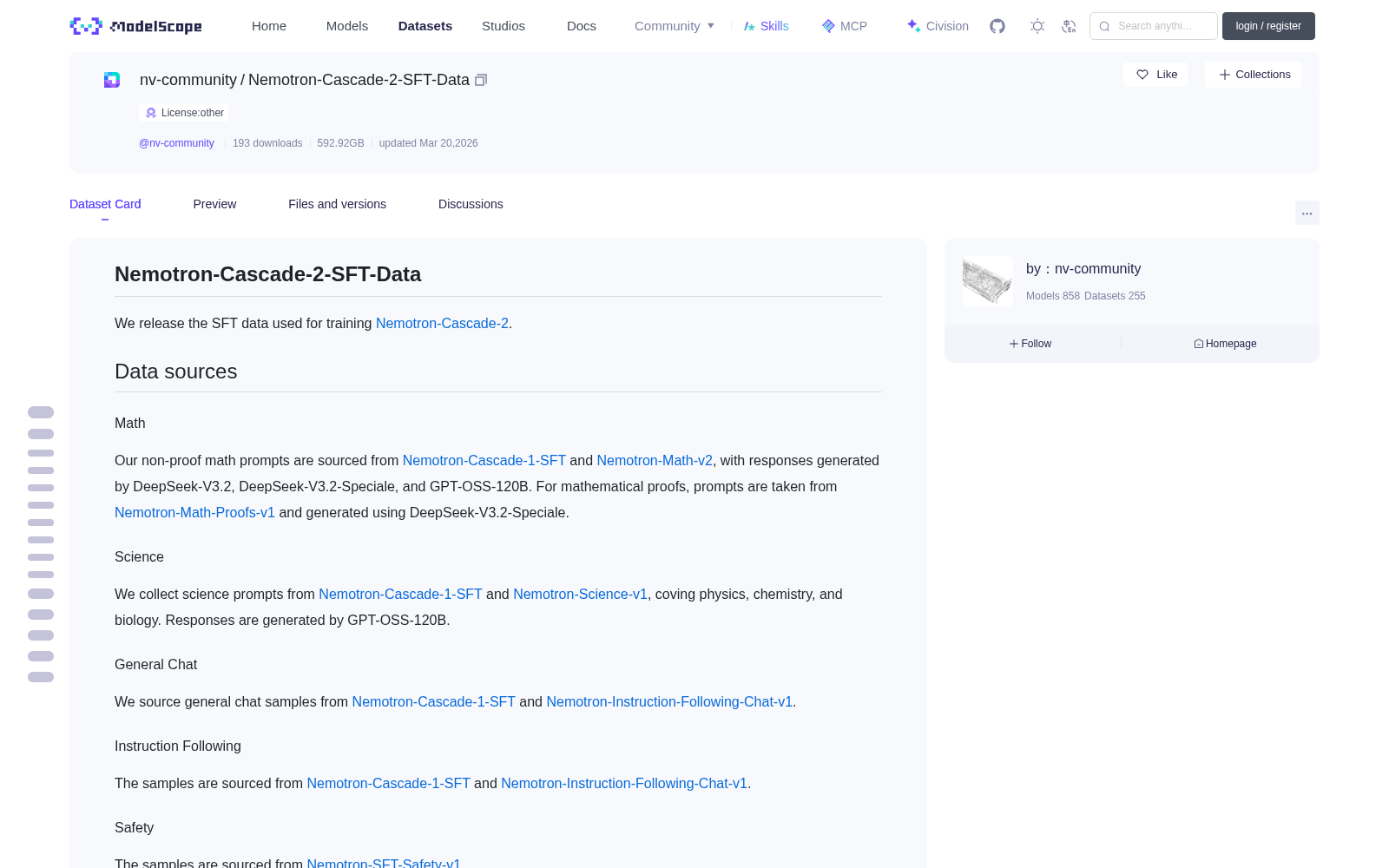Open Nemotron-Math-v2 link
Viewport: 1389px width, 868px height.
[655, 460]
